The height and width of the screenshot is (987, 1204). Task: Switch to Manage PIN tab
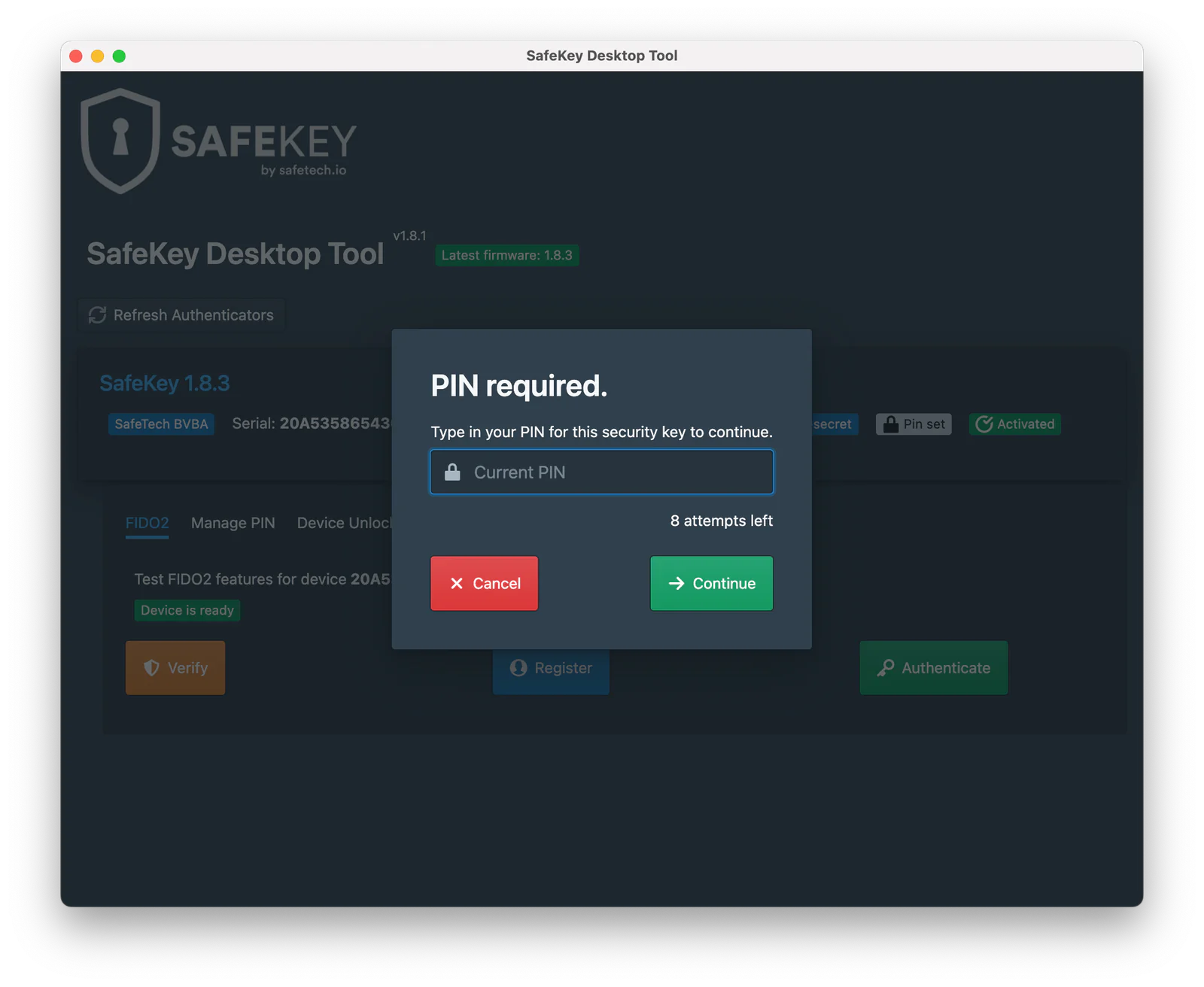tap(233, 523)
